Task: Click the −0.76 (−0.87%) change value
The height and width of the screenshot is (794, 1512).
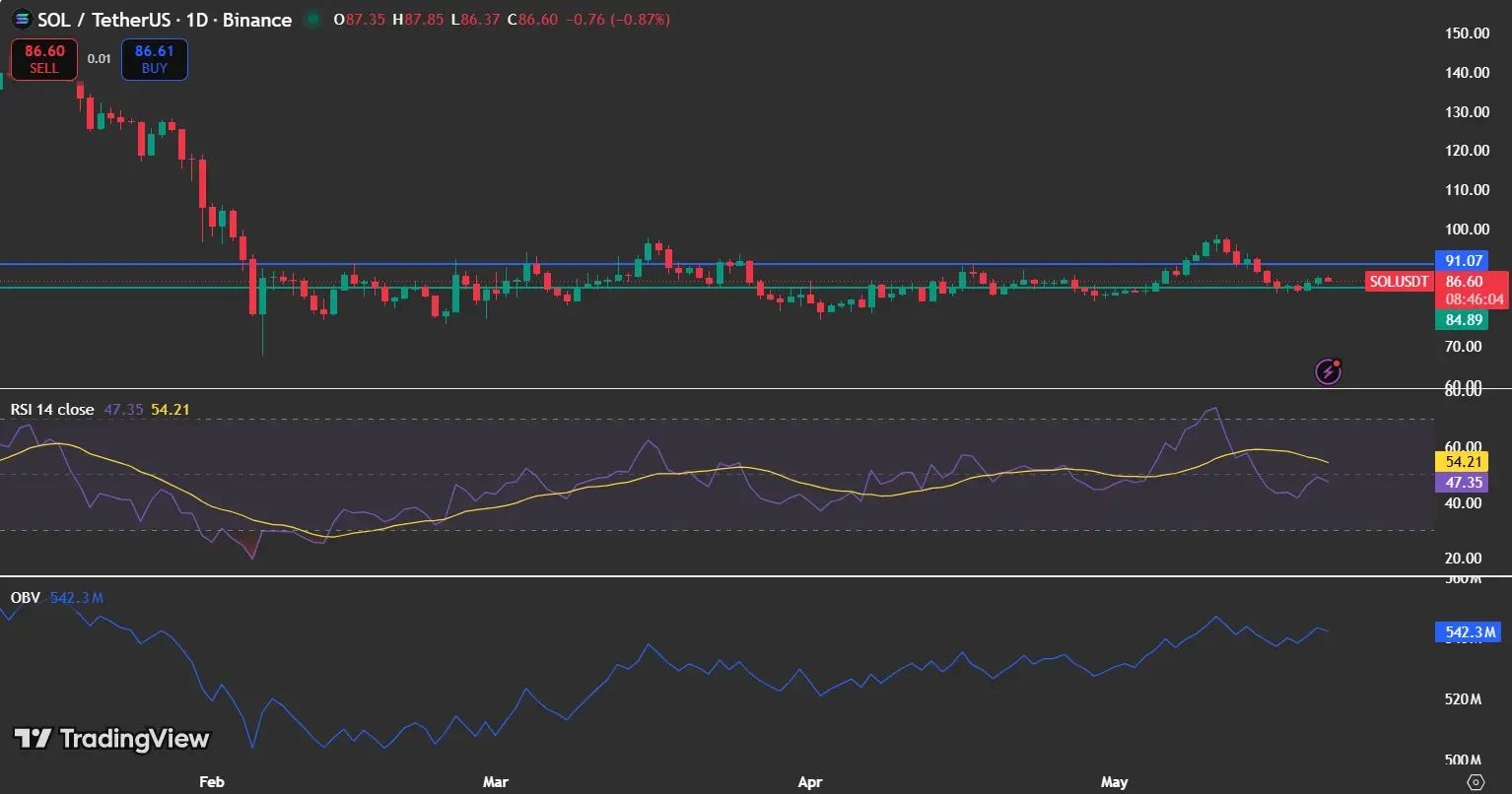Action: click(x=617, y=20)
